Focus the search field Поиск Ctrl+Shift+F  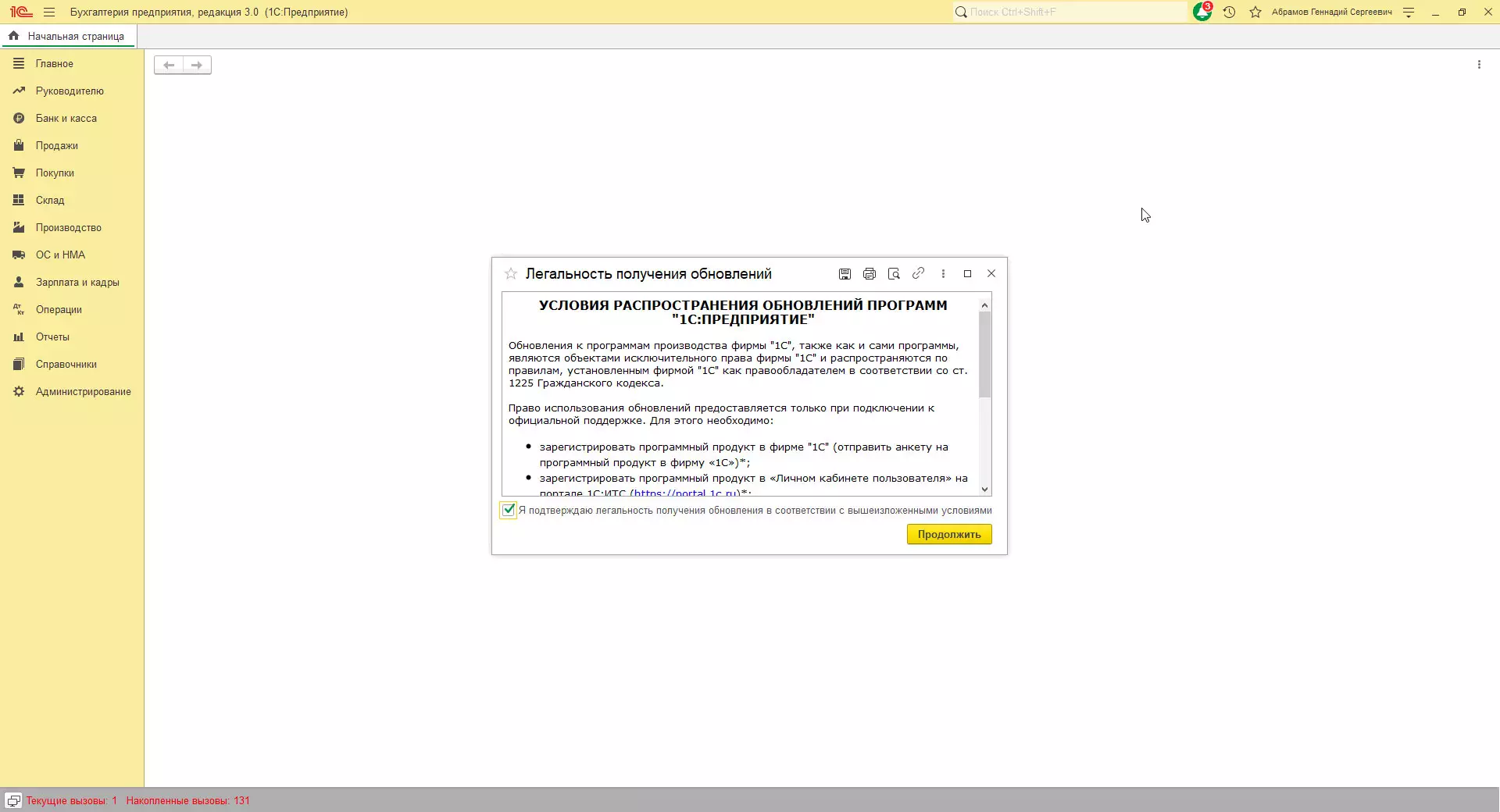1070,12
